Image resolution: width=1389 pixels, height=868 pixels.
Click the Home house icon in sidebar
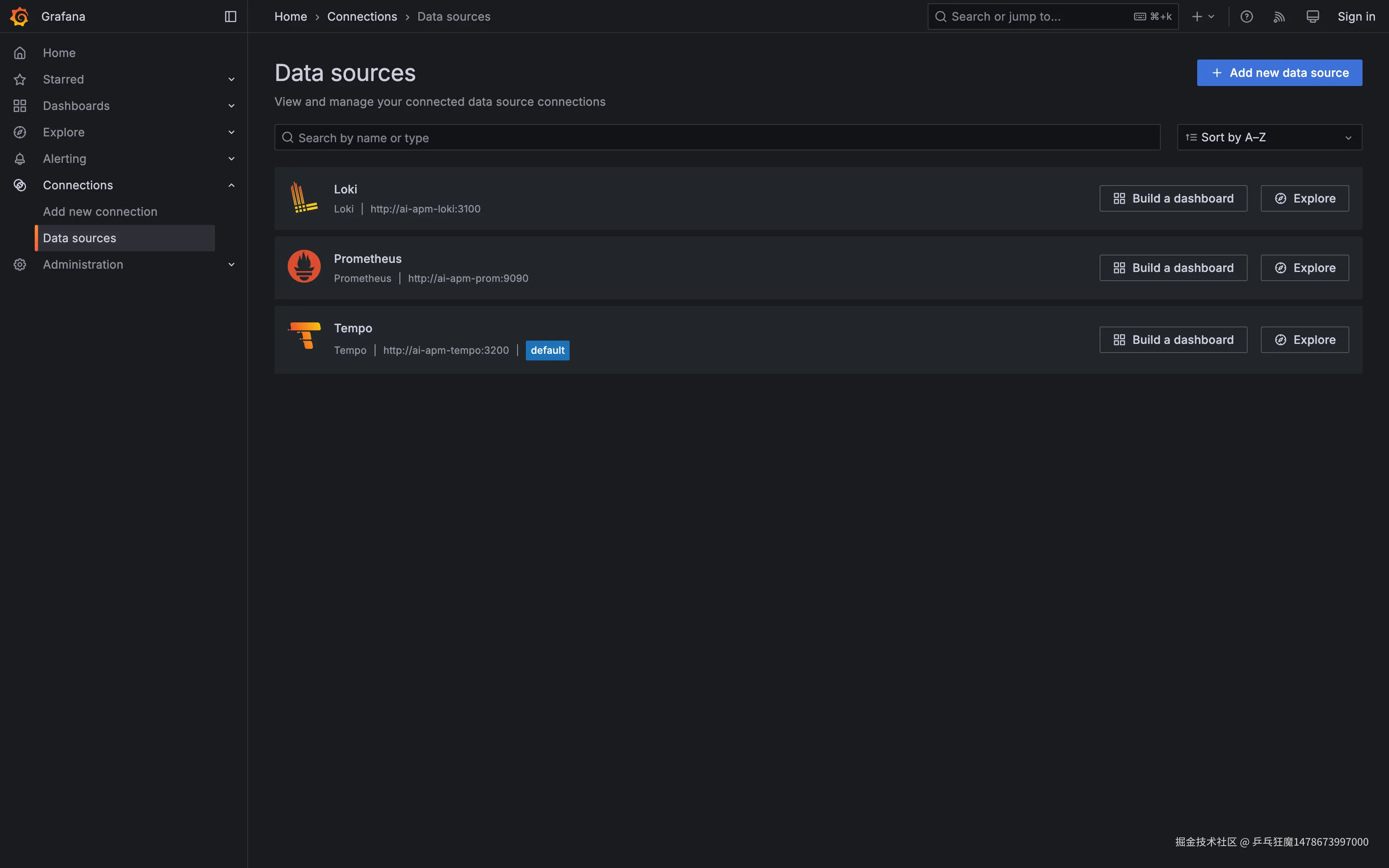(20, 53)
